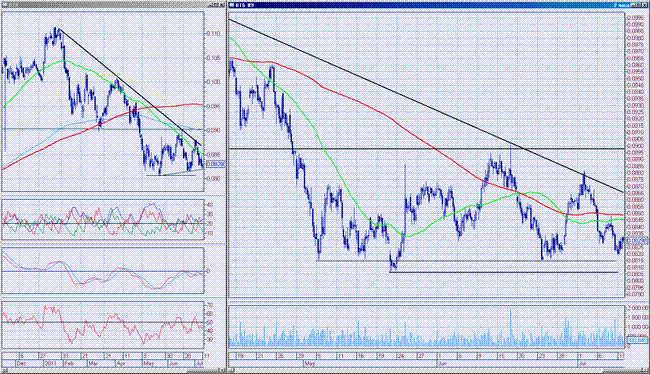Click the left chart horizontal scrollbar thumb
Screen dimensions: 650x374
tap(203, 370)
